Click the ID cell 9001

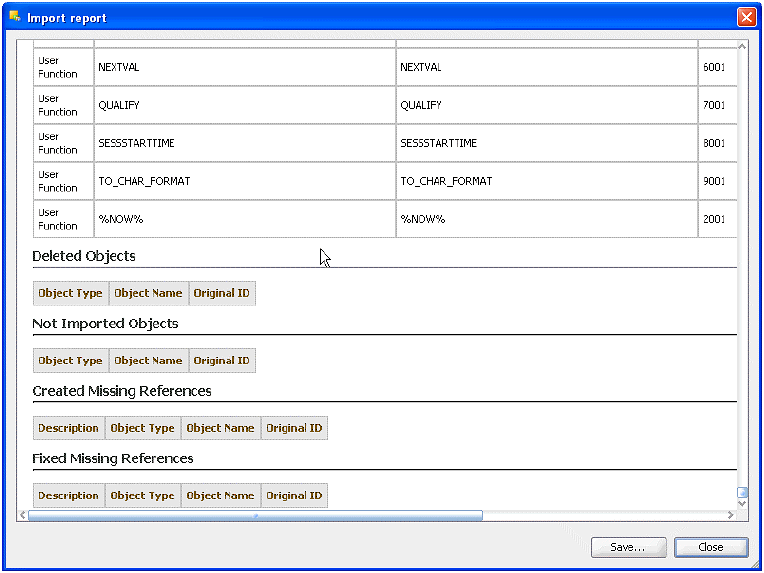717,181
